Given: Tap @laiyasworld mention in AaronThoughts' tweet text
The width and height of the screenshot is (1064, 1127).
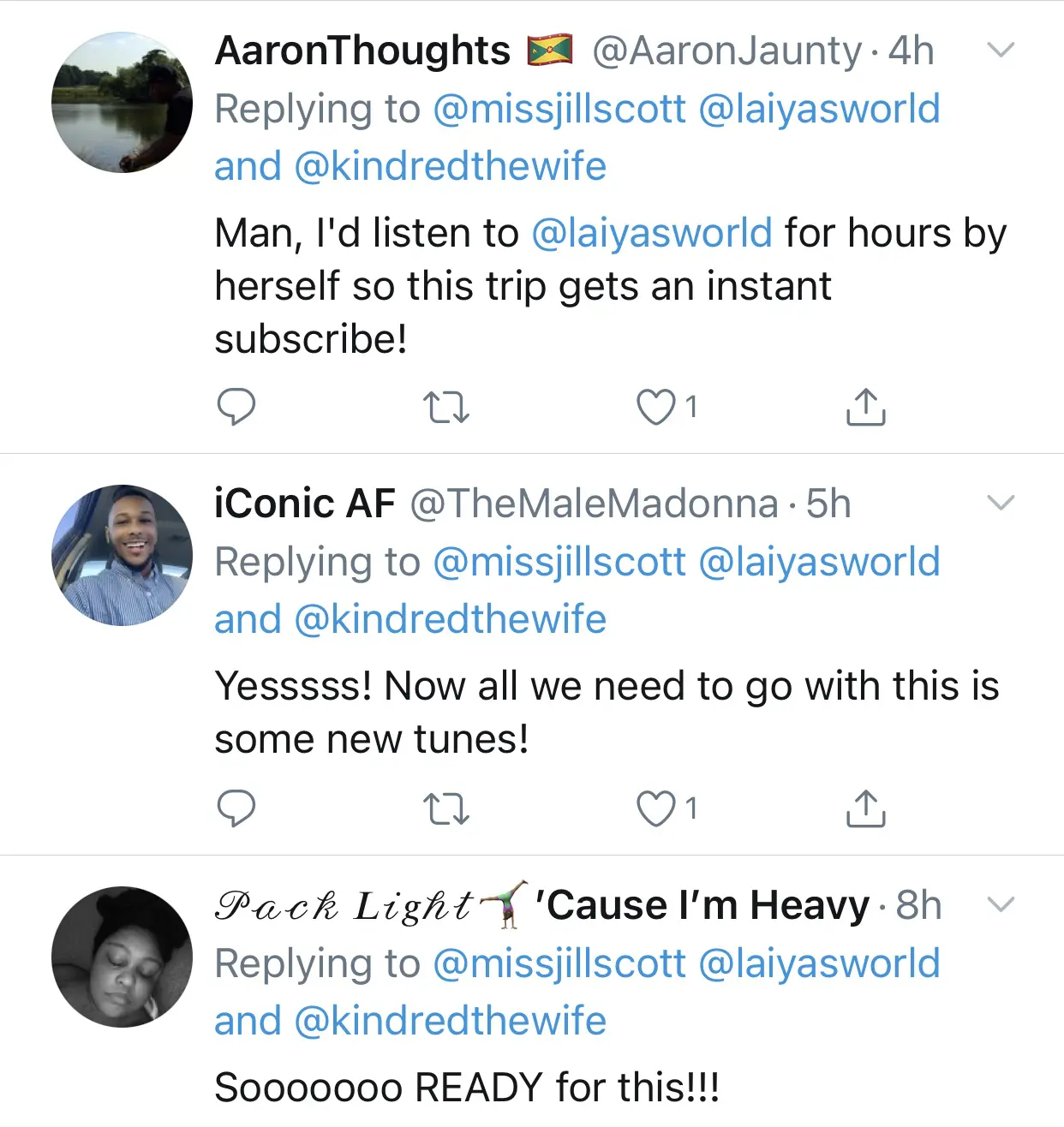Looking at the screenshot, I should pyautogui.click(x=651, y=233).
